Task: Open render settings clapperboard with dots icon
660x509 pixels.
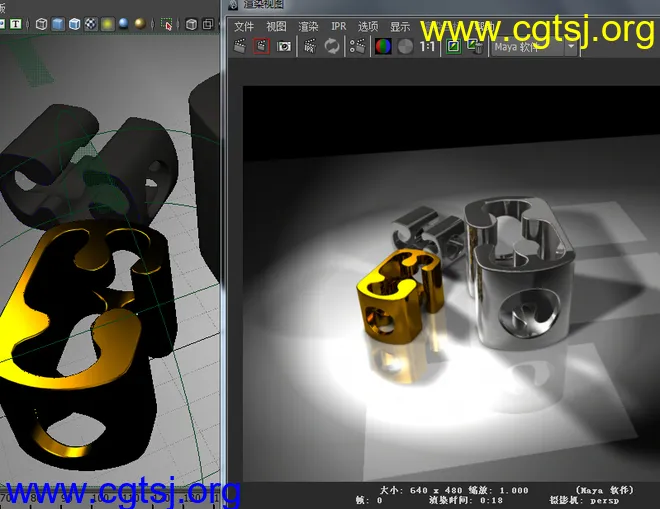Action: (357, 46)
